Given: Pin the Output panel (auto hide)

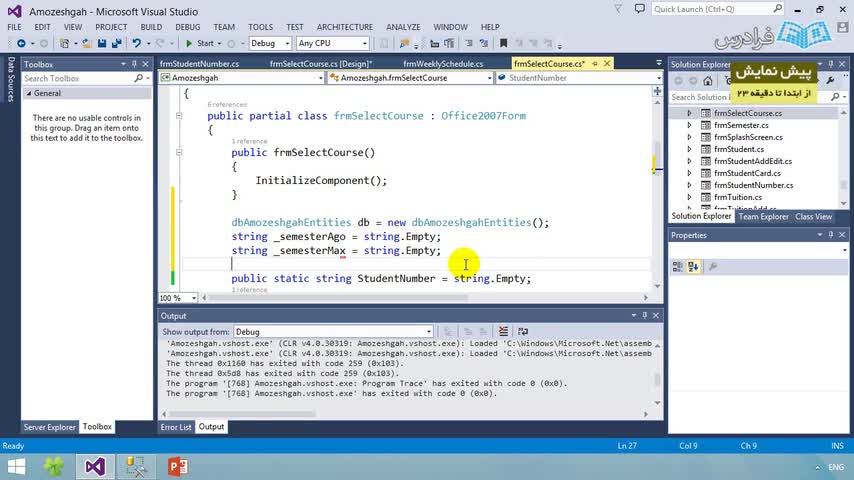Looking at the screenshot, I should pyautogui.click(x=645, y=315).
